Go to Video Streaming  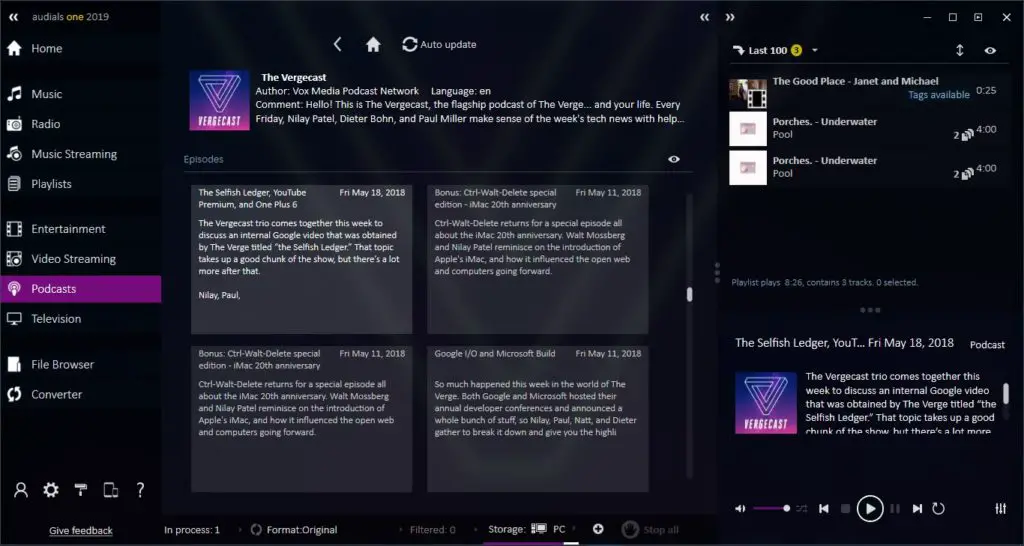coord(80,259)
